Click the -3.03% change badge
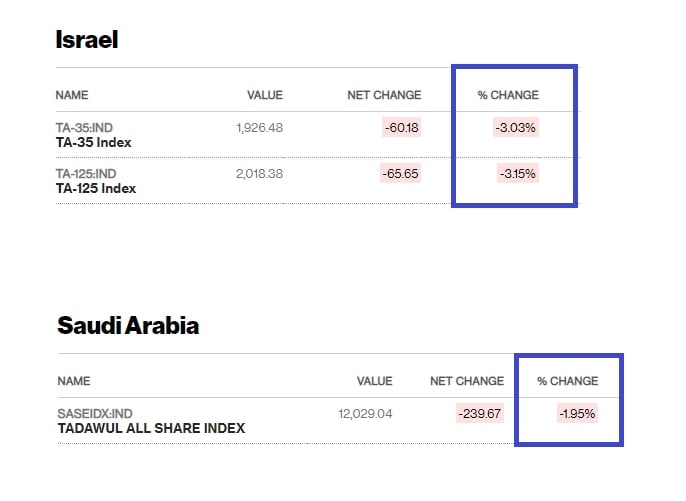Viewport: 686px width, 501px height. click(x=517, y=128)
